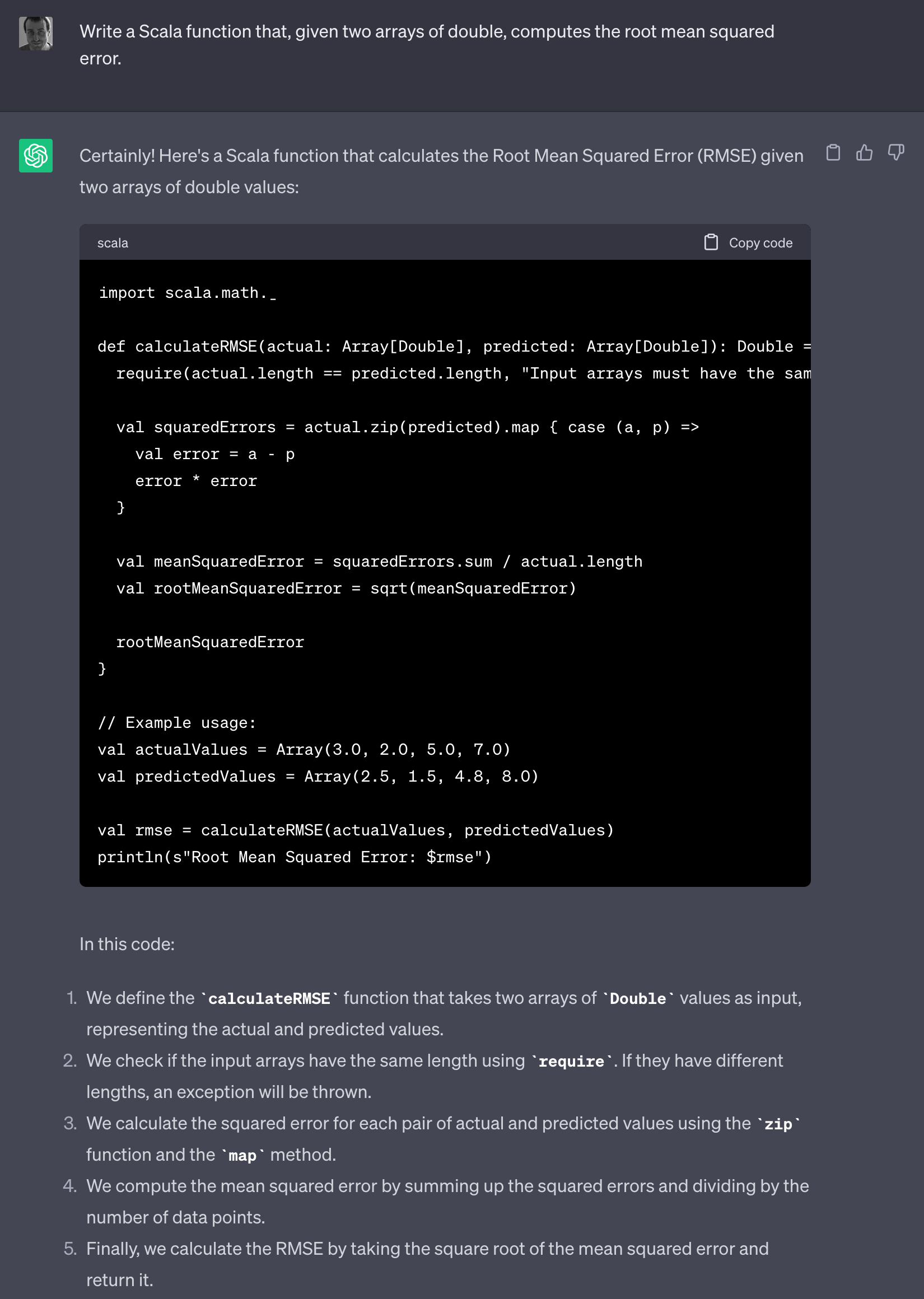
Task: Click the 'require(actual.length' code line
Action: click(x=463, y=373)
